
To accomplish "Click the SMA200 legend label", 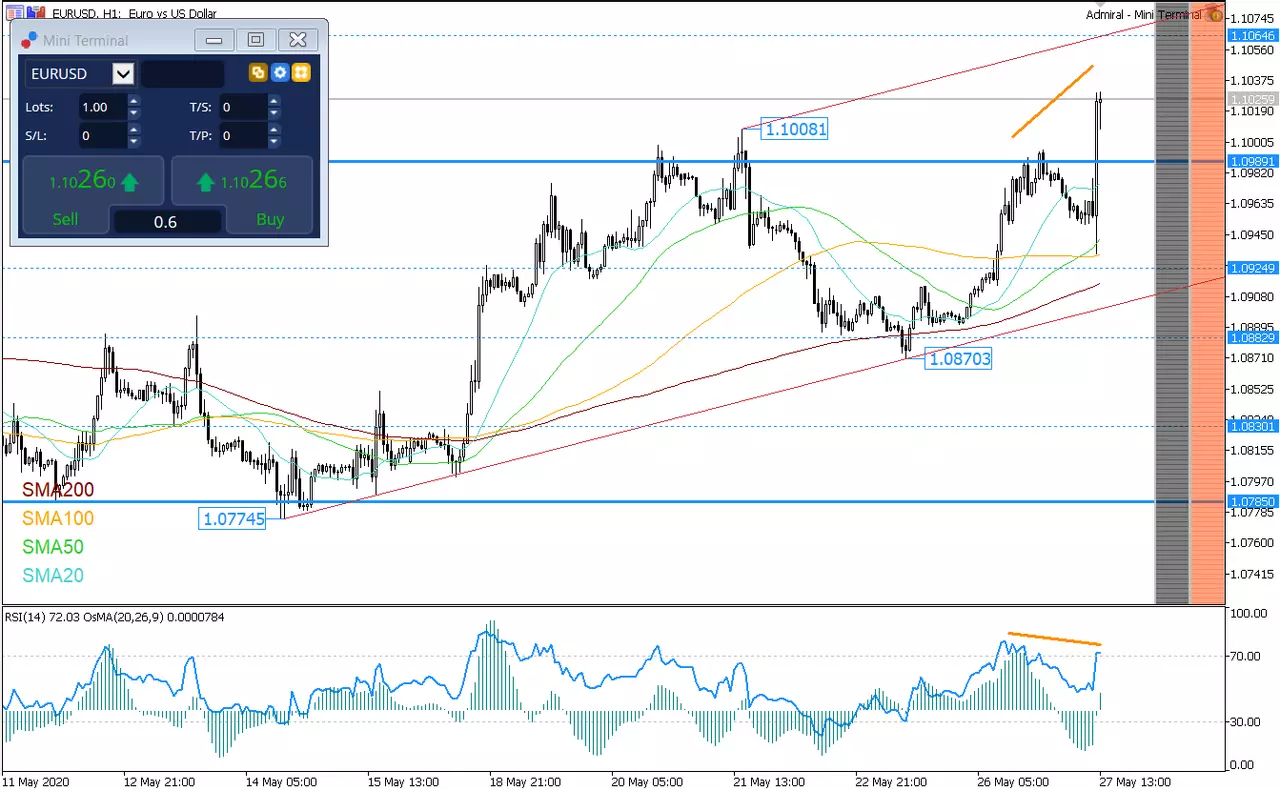I will coord(58,490).
